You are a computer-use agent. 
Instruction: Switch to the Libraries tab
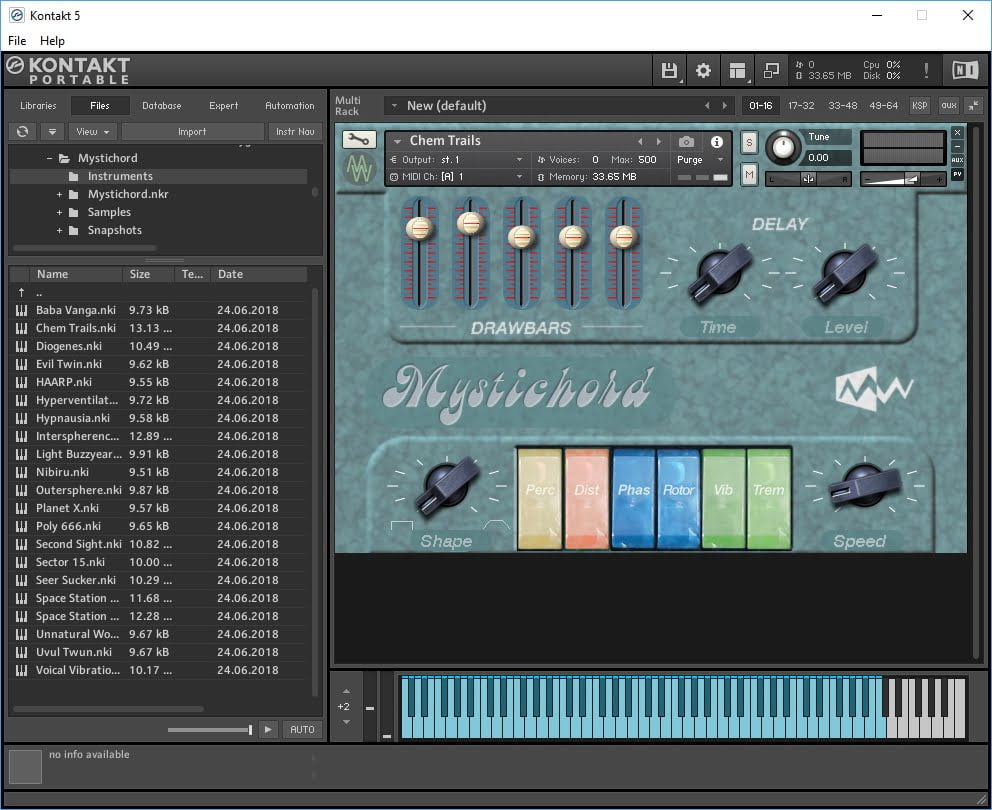tap(38, 106)
